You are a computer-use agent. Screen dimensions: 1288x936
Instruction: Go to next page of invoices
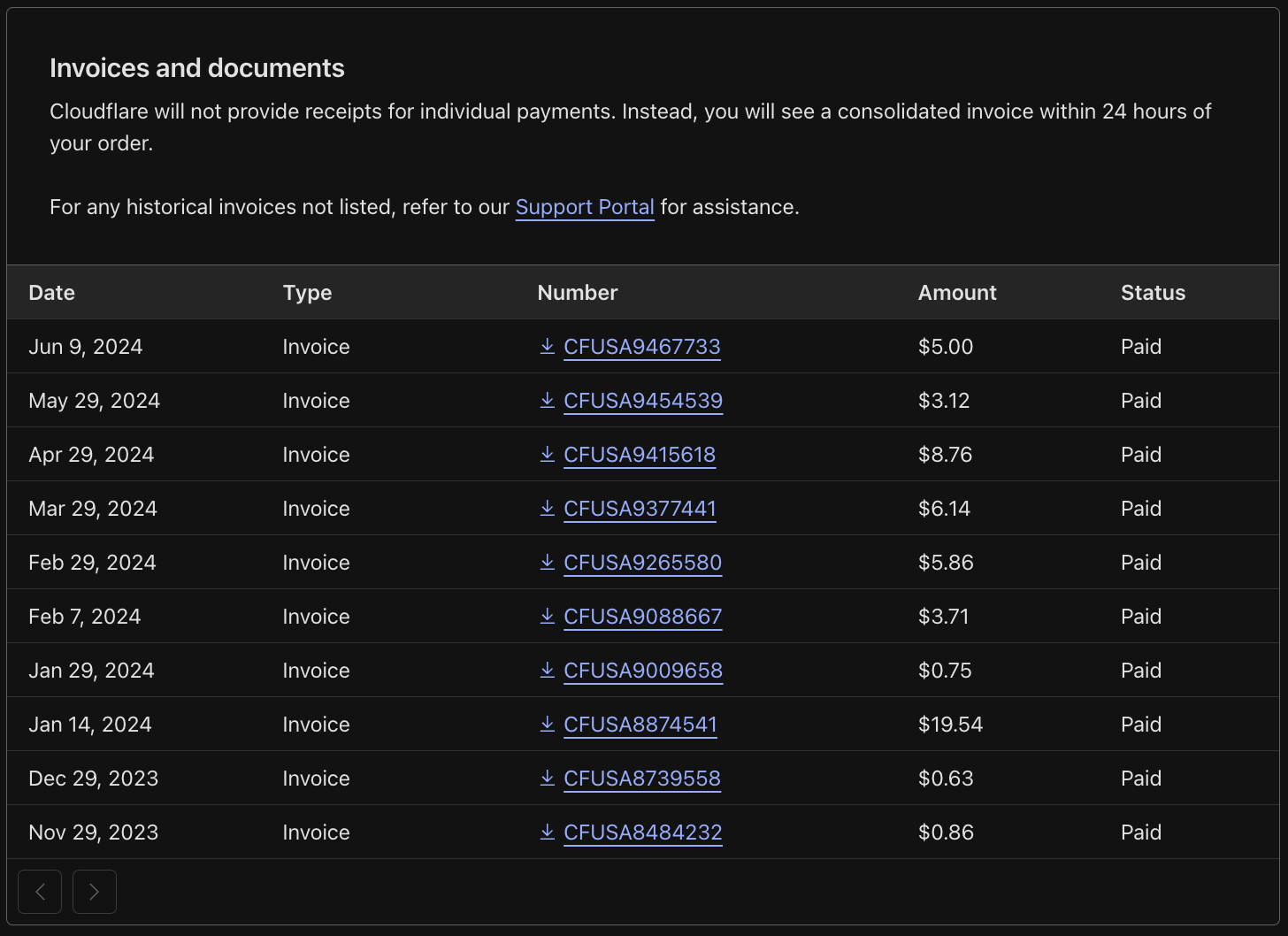point(95,892)
